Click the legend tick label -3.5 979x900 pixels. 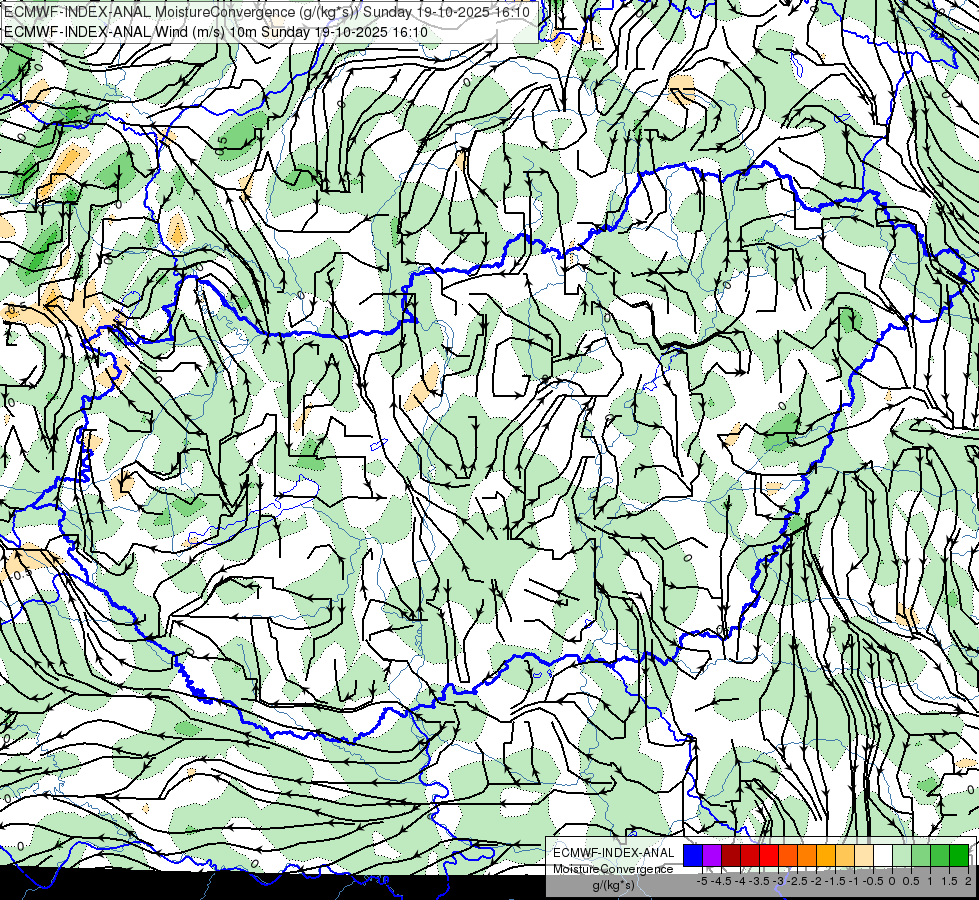[759, 881]
